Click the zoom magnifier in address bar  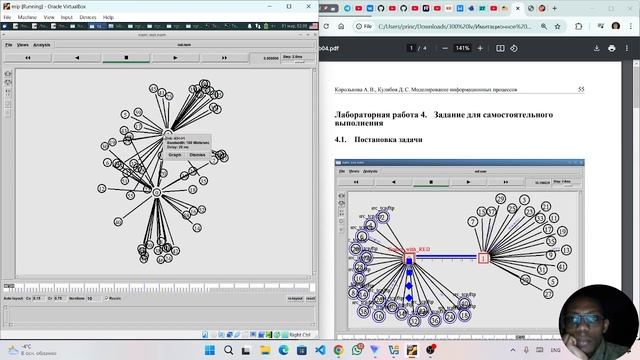(544, 26)
